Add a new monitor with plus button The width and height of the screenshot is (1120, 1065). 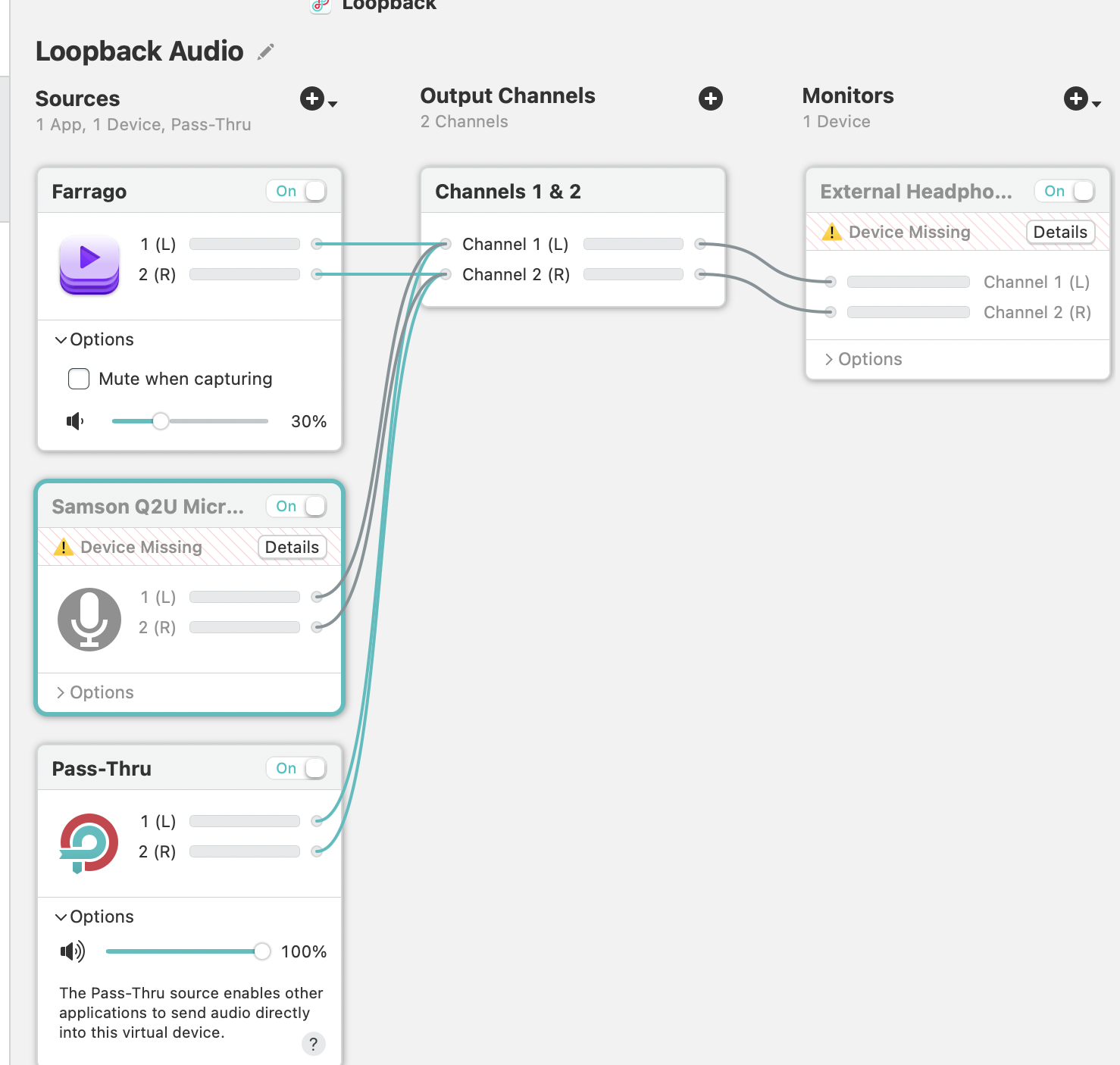pyautogui.click(x=1075, y=98)
